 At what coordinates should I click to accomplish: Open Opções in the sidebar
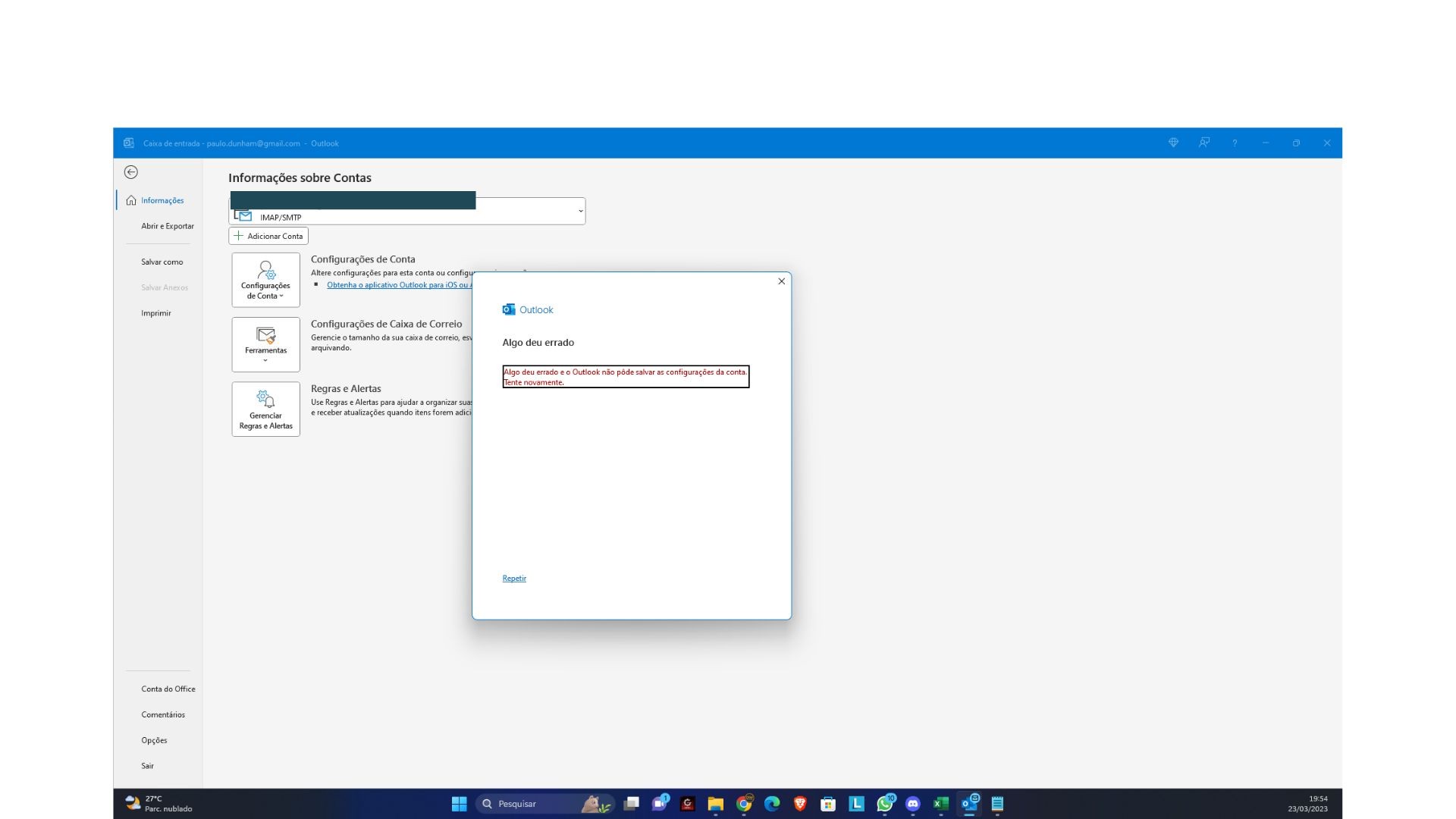pyautogui.click(x=154, y=740)
